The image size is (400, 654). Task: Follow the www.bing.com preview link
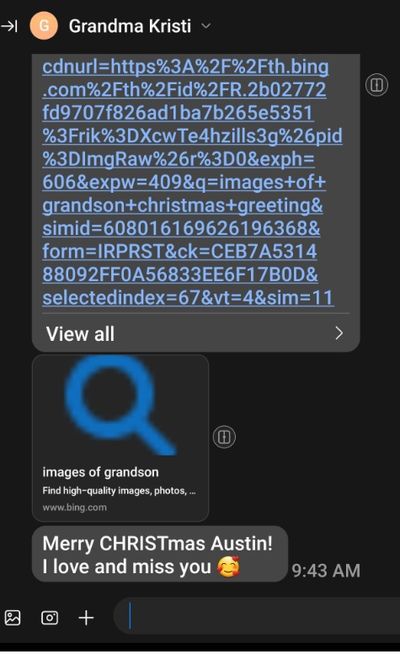point(74,508)
